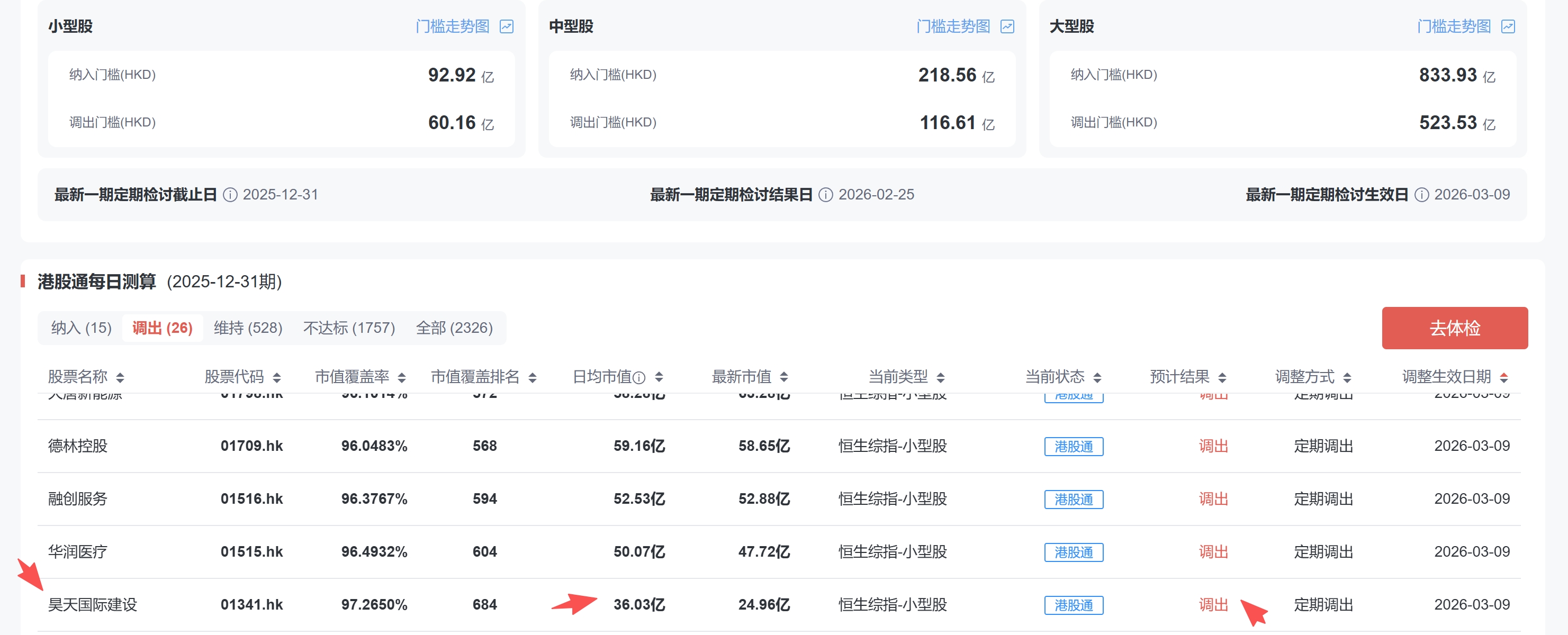Viewport: 1568px width, 635px height.
Task: Open large-cap 门槛走势图 link text
Action: (1454, 27)
